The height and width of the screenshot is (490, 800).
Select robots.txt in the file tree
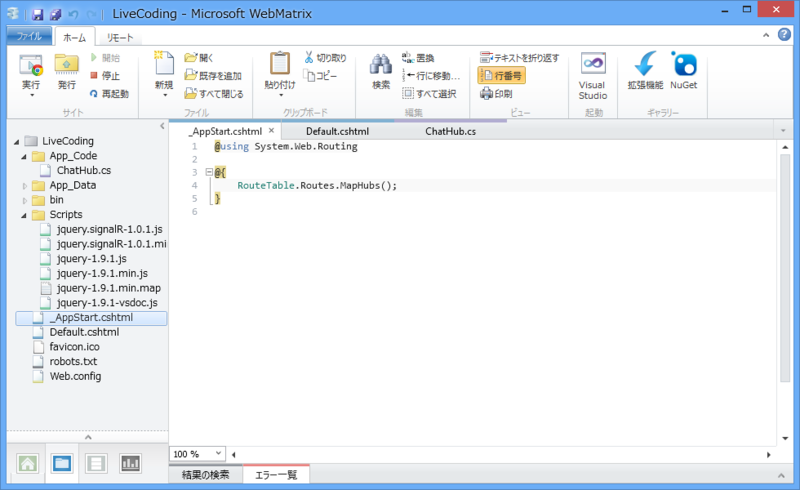[73, 361]
